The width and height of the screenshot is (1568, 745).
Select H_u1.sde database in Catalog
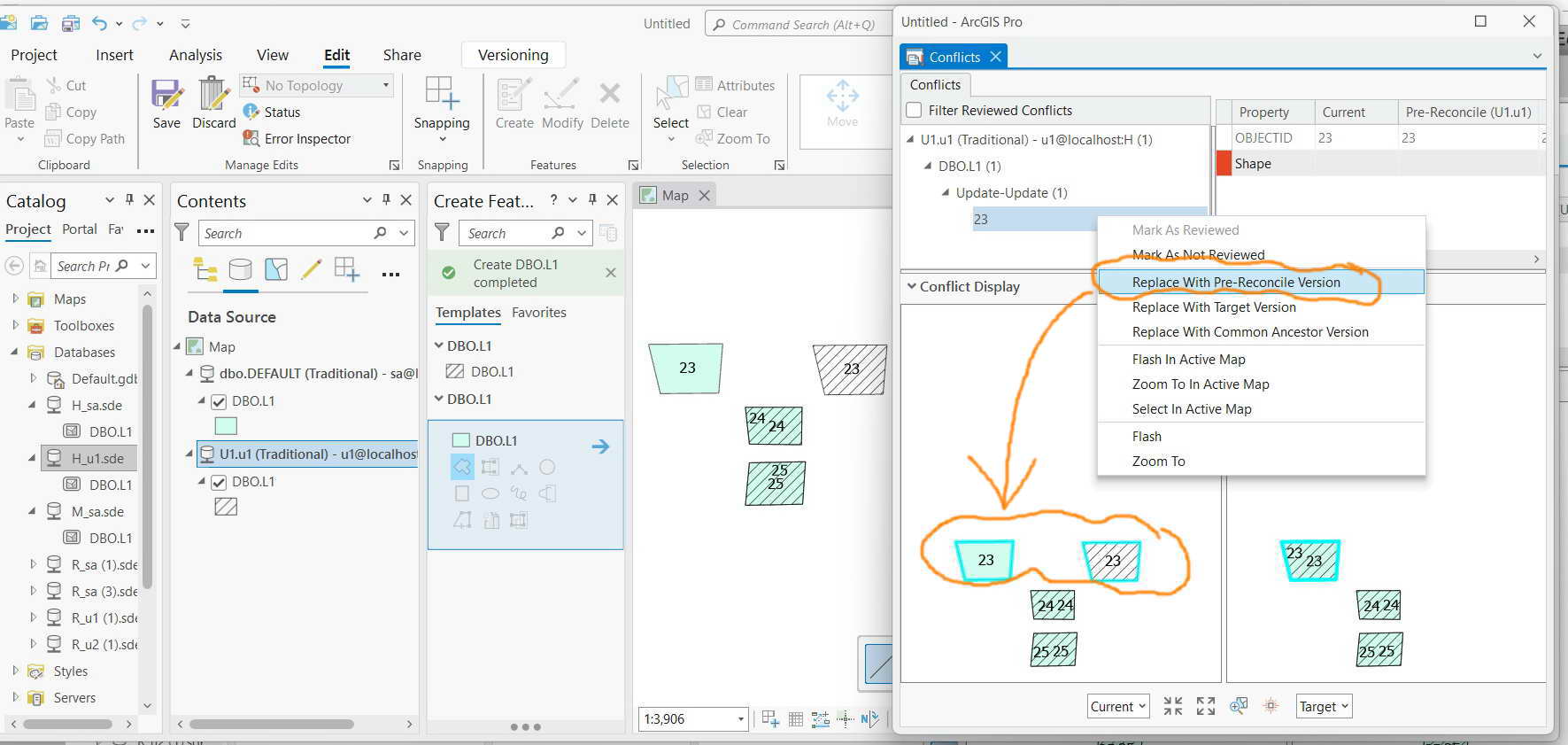89,458
